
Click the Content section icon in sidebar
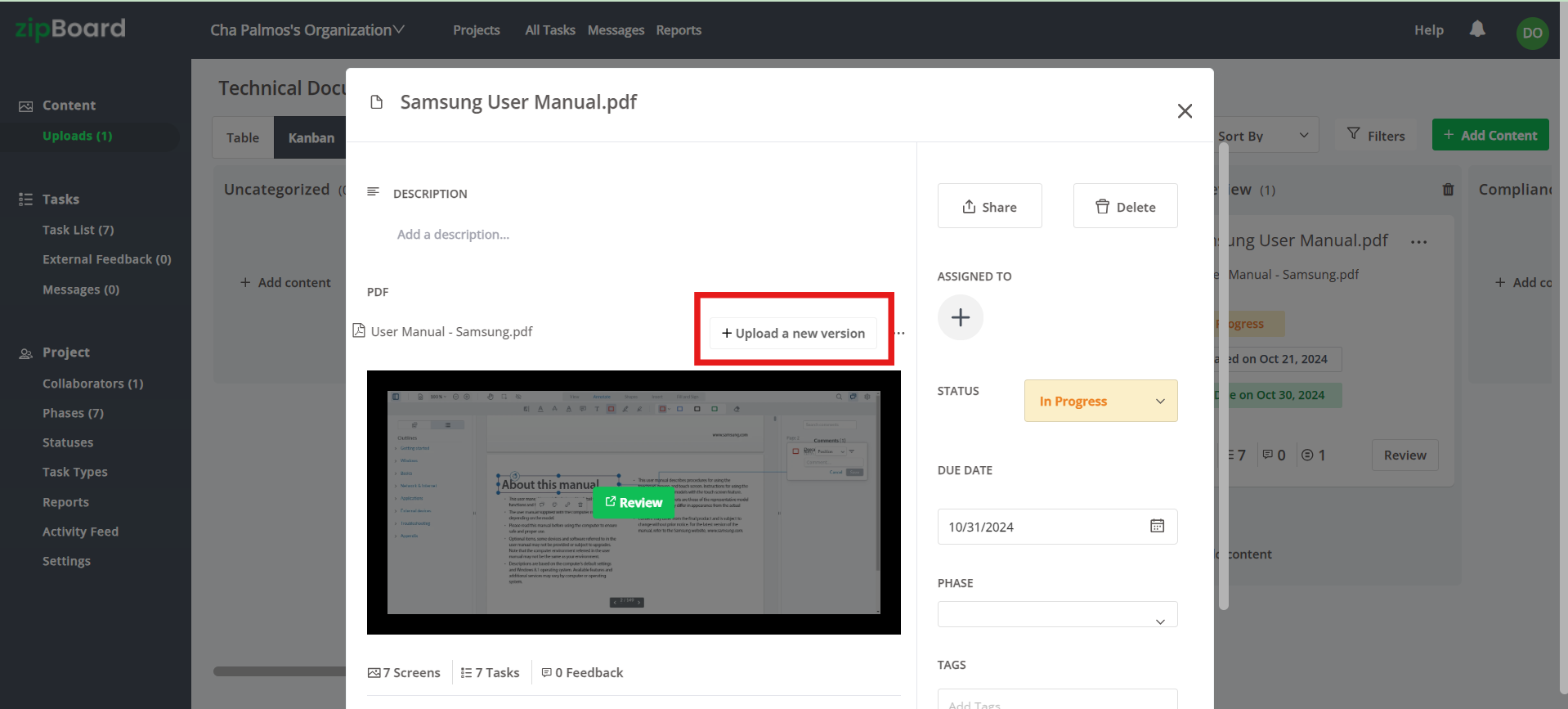tap(26, 106)
